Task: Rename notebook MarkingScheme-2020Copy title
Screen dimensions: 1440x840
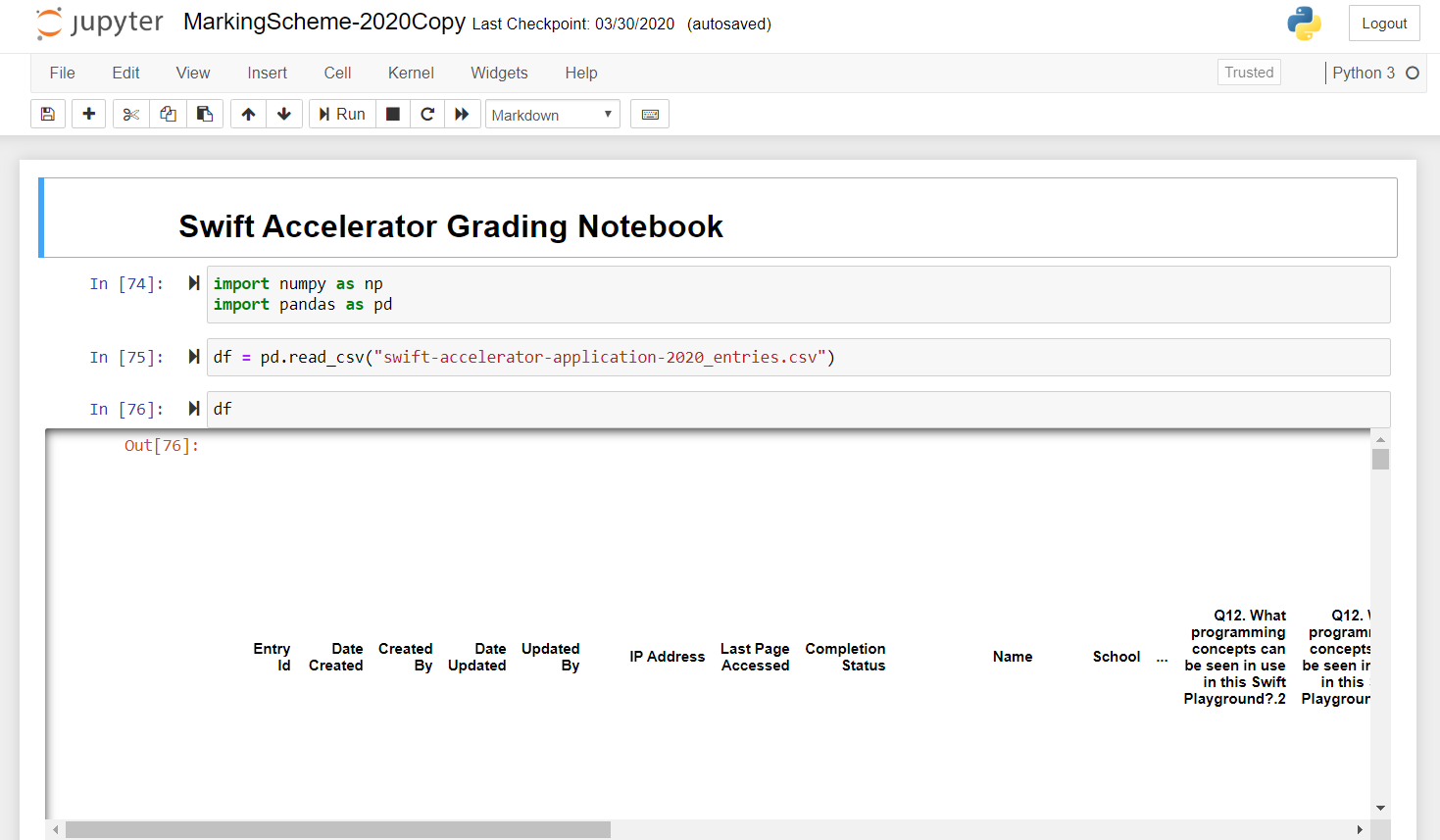Action: (324, 23)
